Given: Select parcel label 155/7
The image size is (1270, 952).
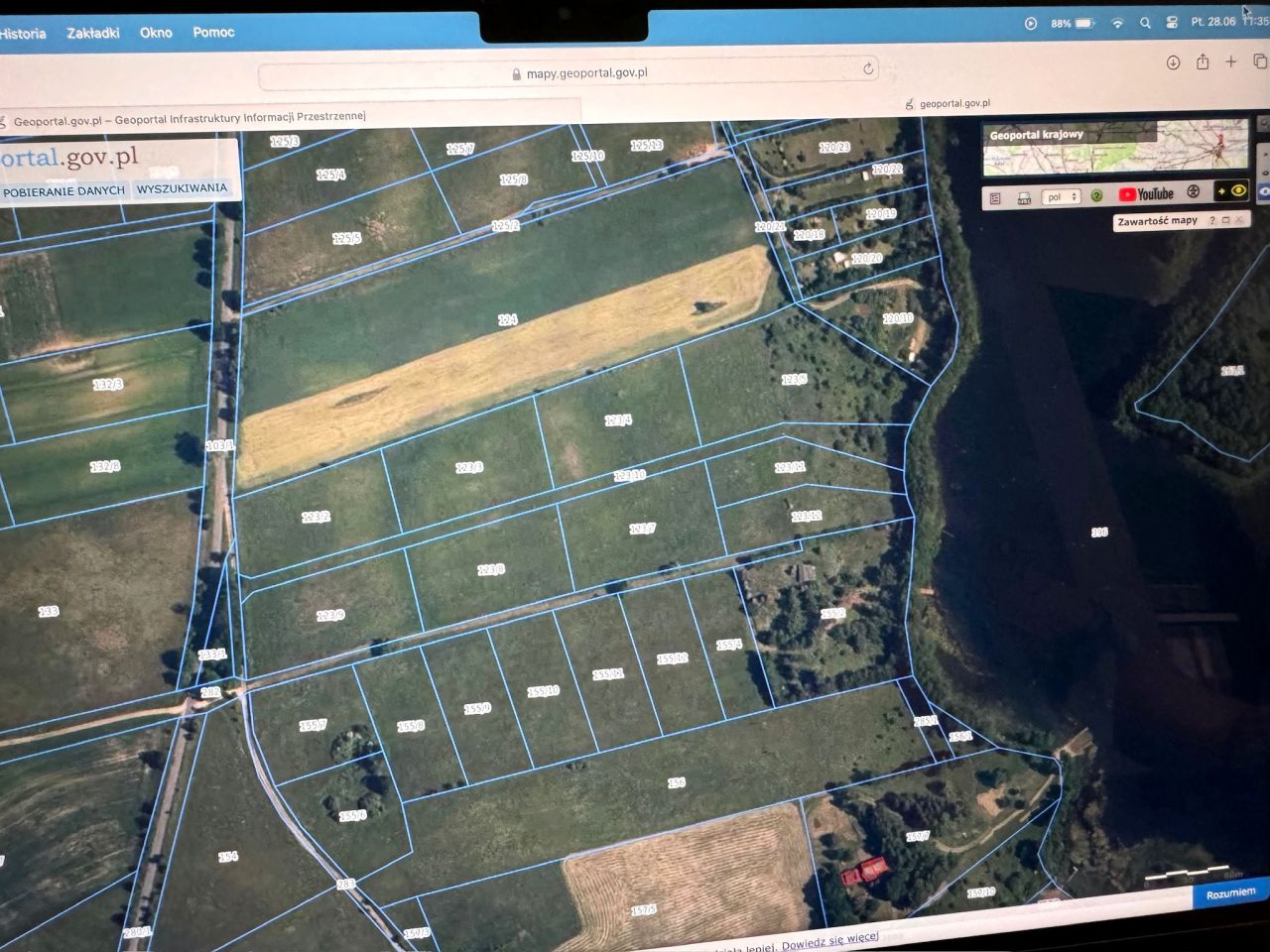Looking at the screenshot, I should click(313, 726).
